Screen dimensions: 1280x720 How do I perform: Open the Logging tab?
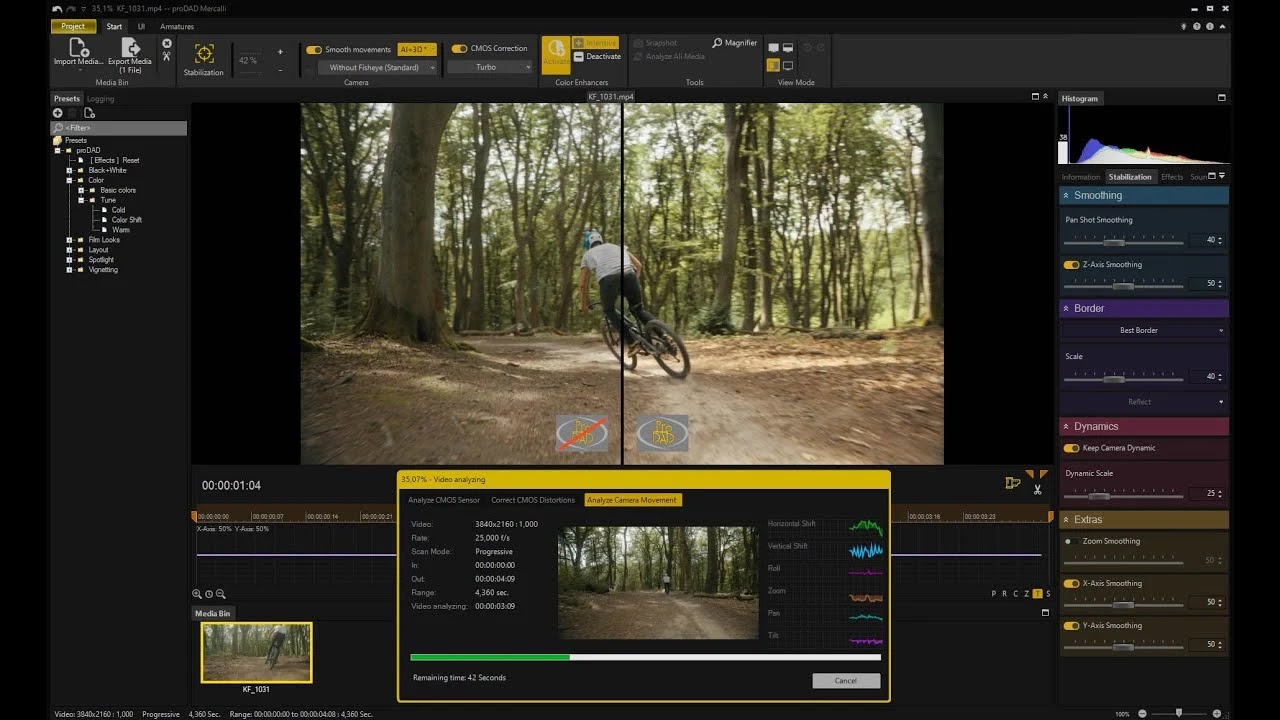point(100,99)
